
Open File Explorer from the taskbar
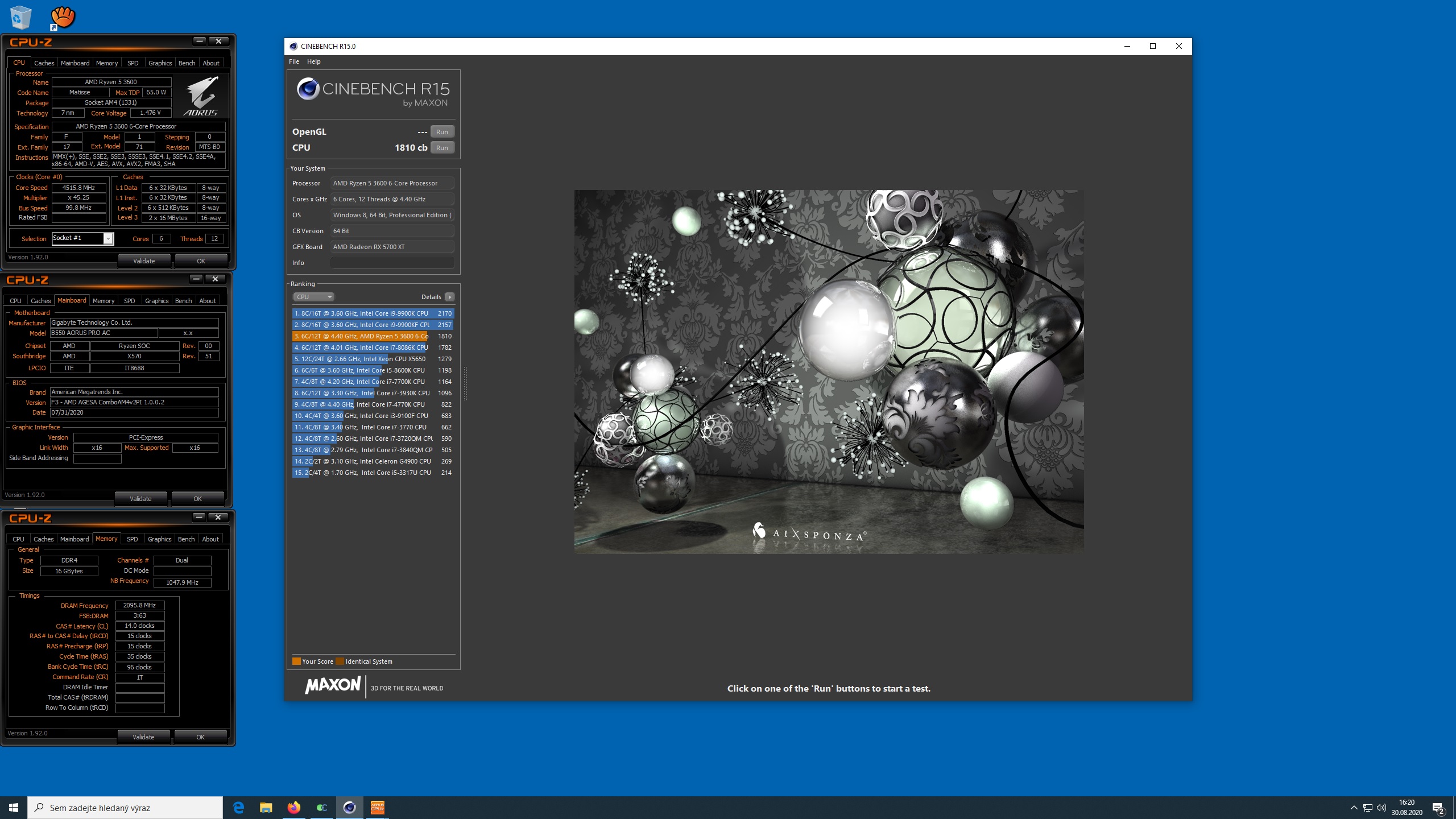tap(266, 807)
